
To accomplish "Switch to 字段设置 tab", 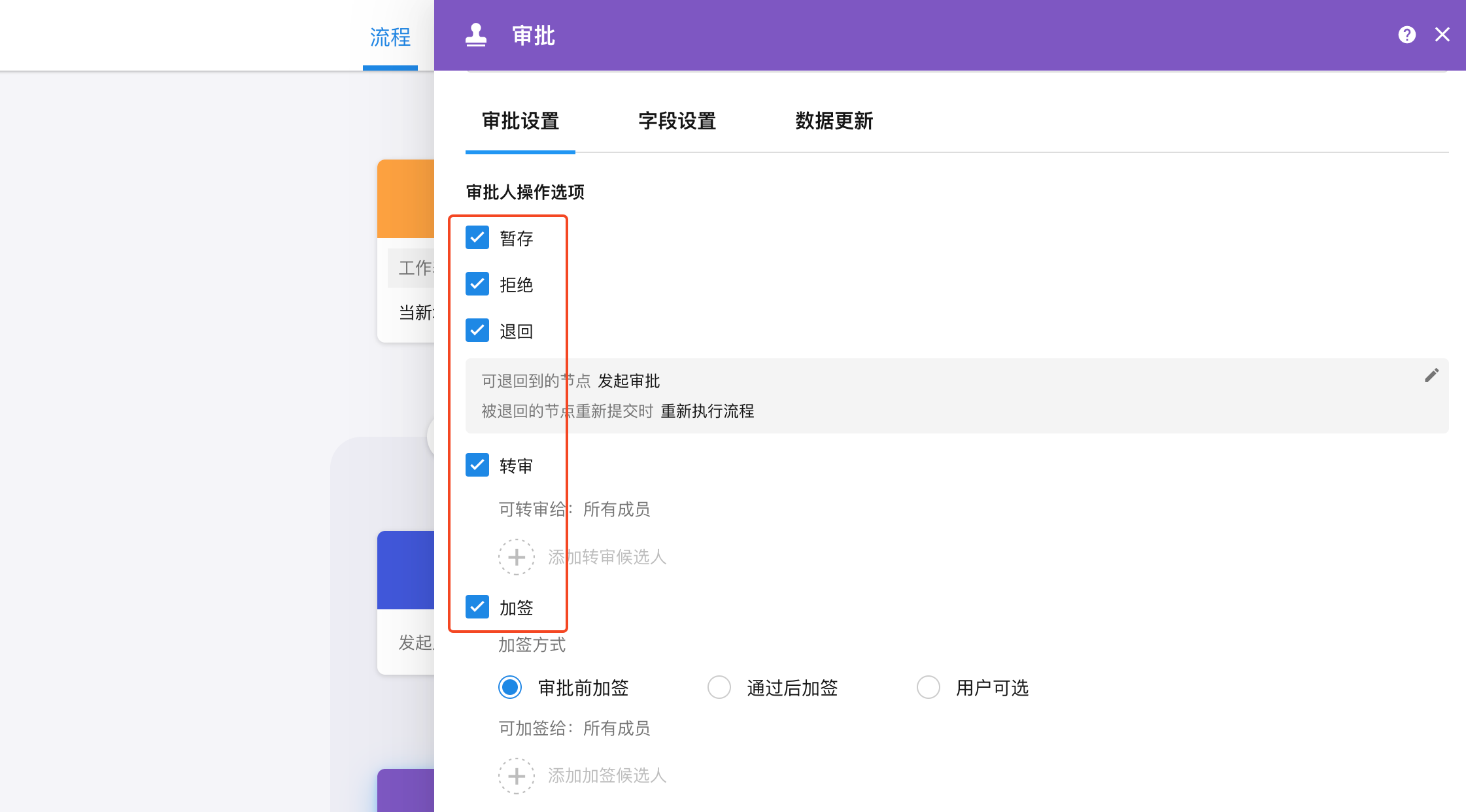I will 677,121.
